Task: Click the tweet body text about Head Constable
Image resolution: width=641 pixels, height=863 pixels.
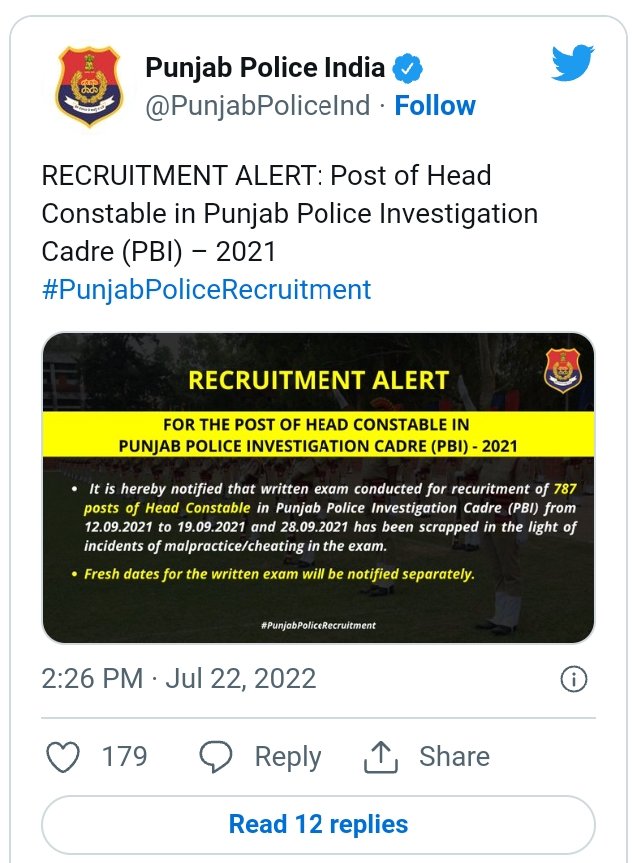Action: 290,213
